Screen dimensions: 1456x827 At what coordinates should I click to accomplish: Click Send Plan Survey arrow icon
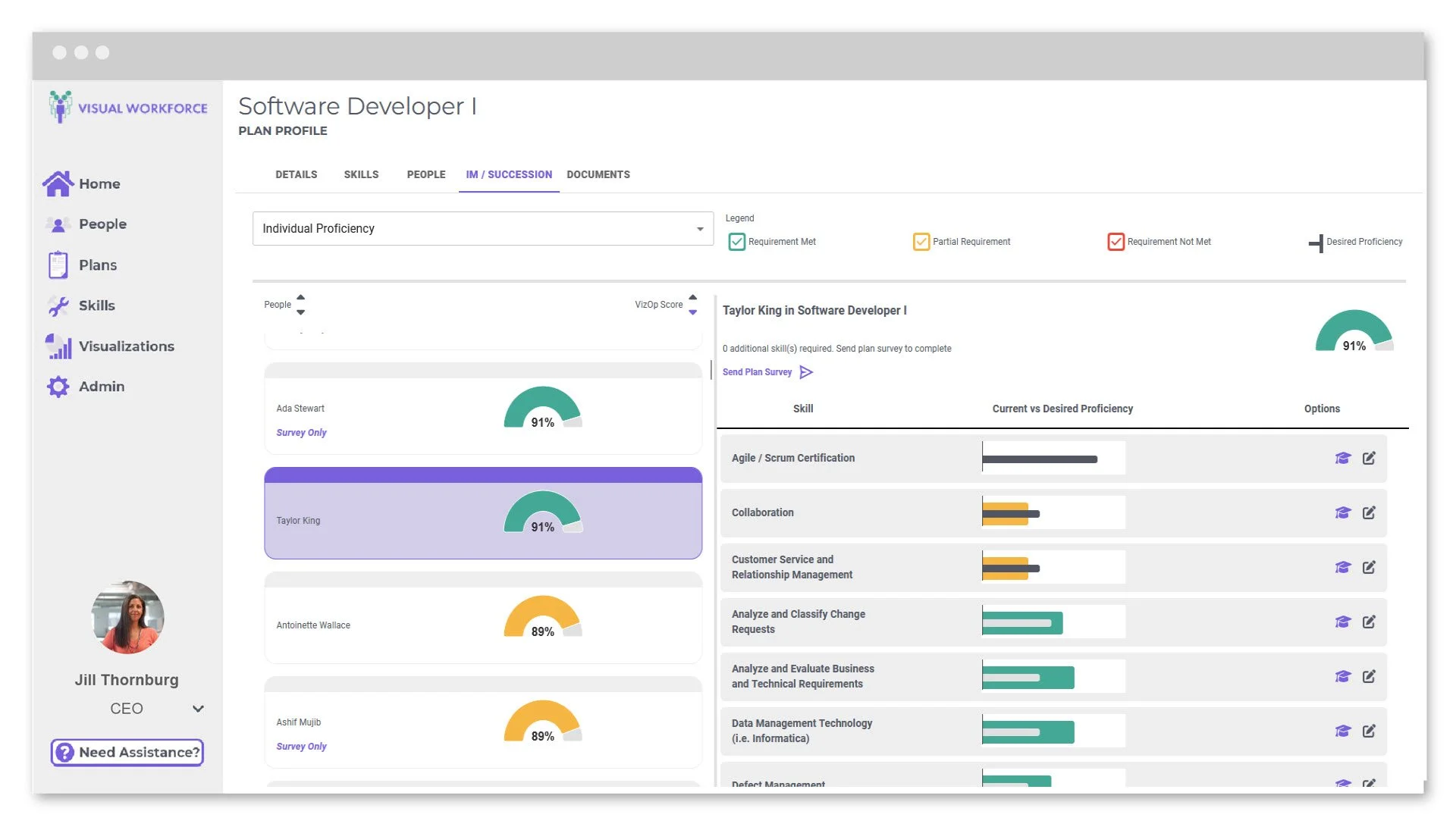tap(806, 372)
